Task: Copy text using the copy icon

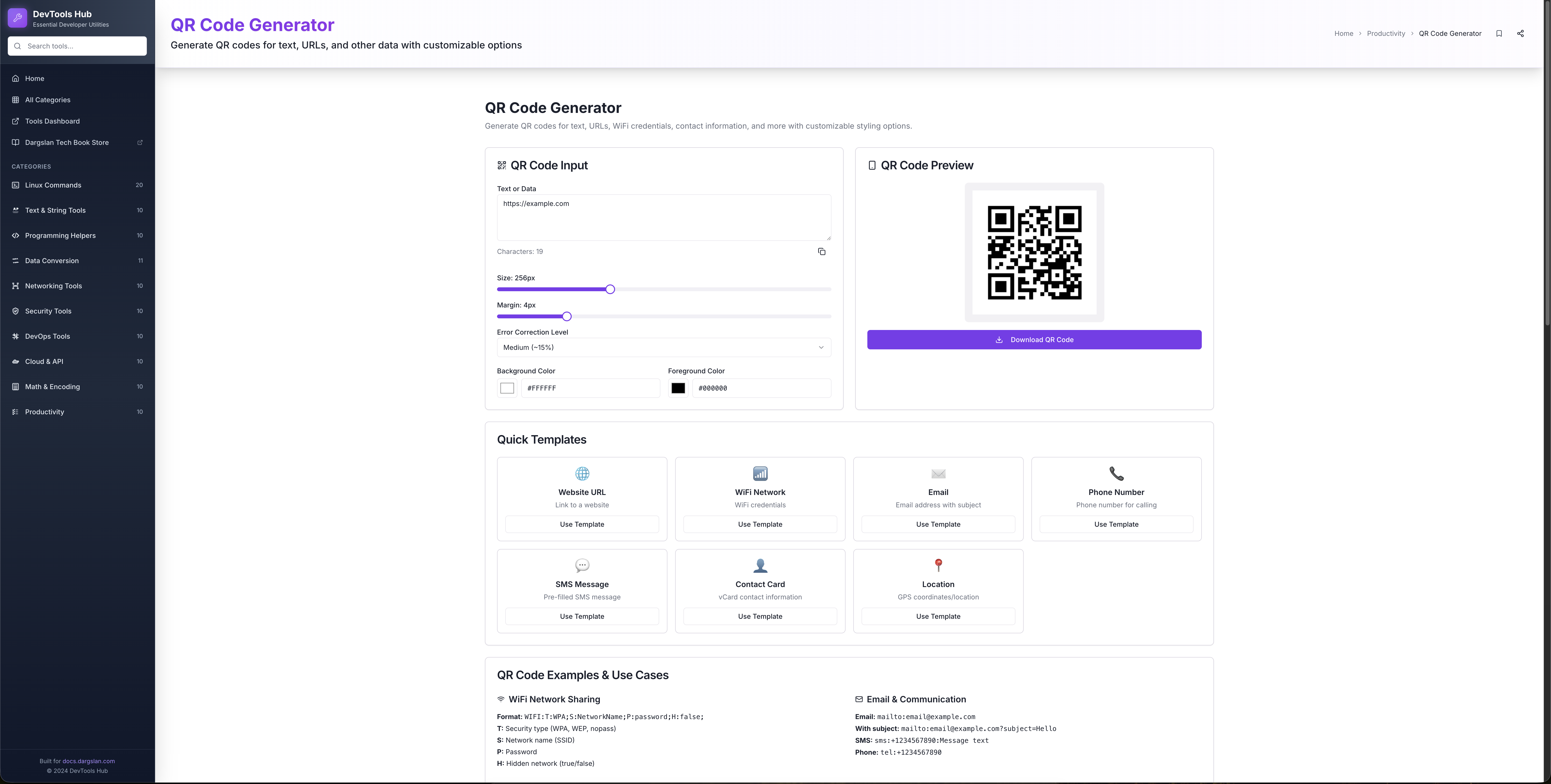Action: 821,252
